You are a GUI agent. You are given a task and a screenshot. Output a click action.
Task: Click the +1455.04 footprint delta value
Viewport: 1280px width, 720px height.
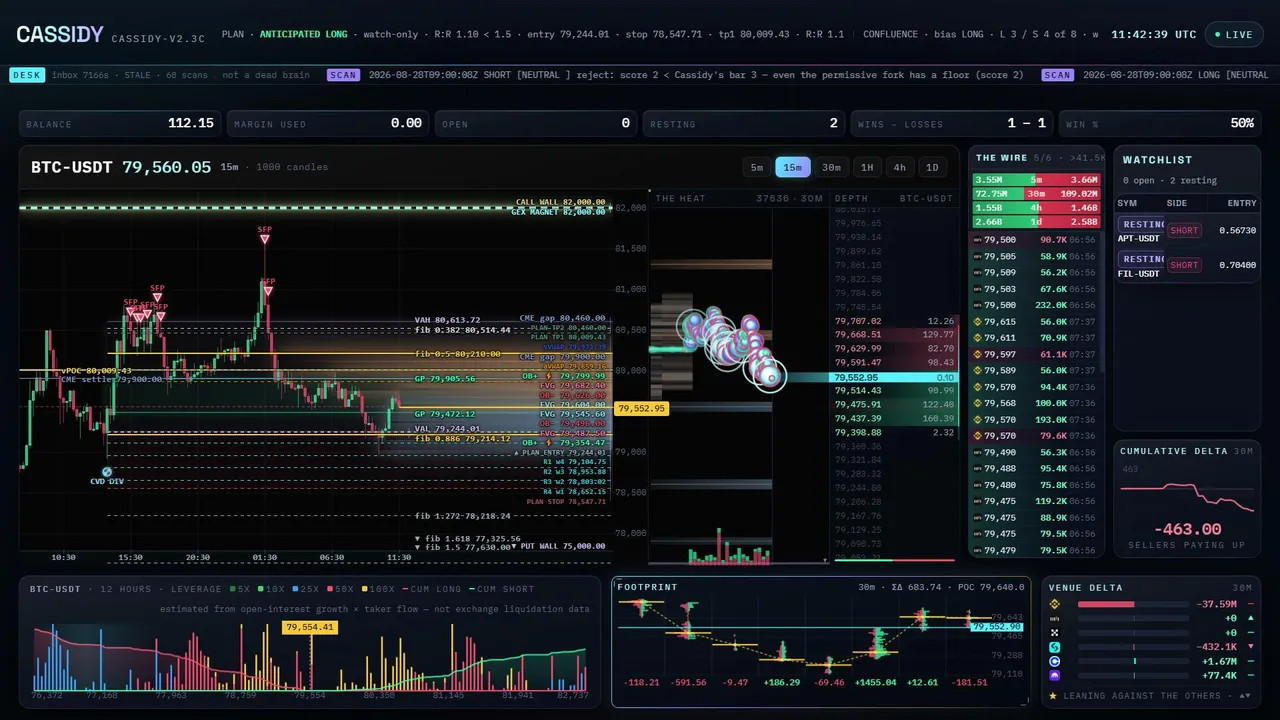click(876, 682)
